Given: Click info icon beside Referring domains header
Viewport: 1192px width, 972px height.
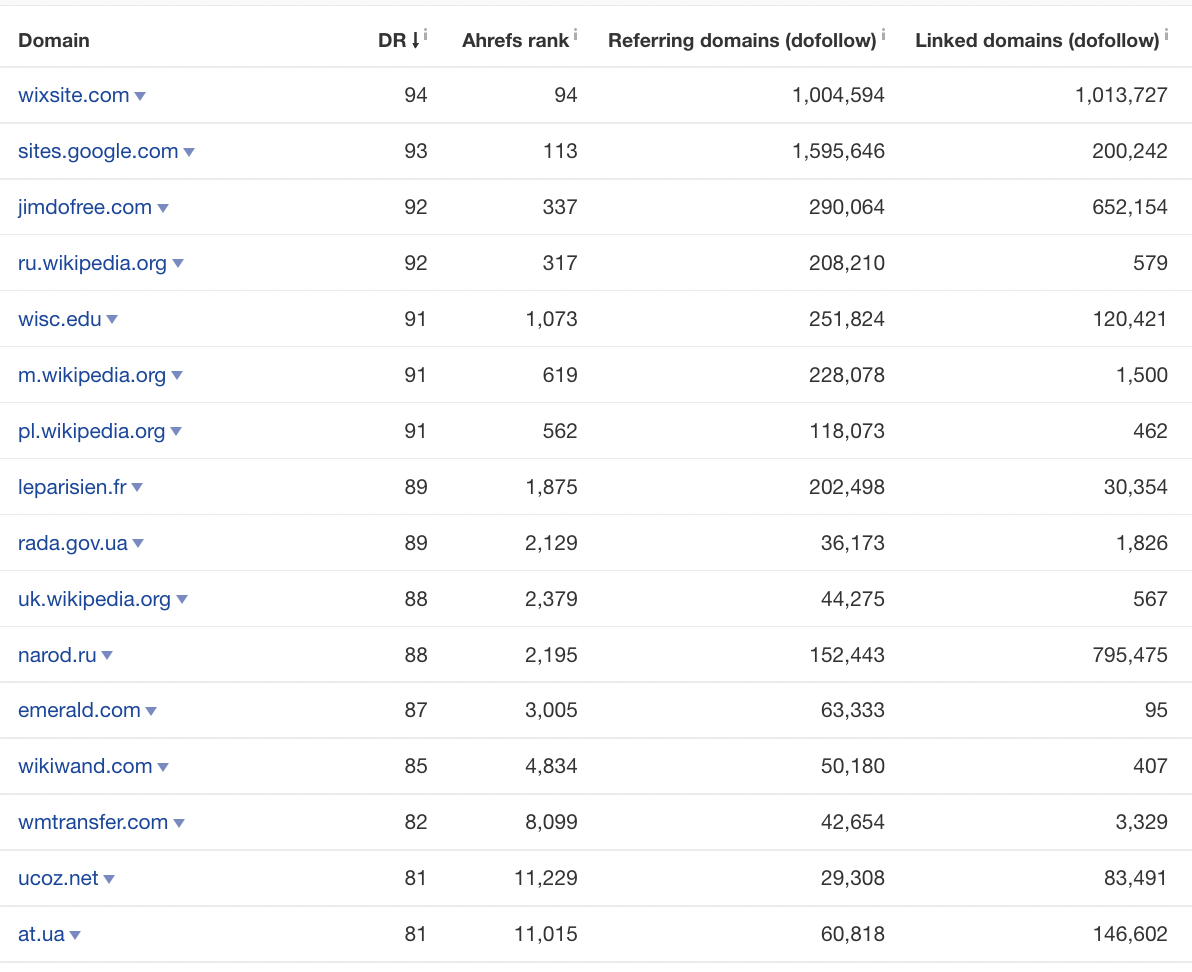Looking at the screenshot, I should coord(884,35).
